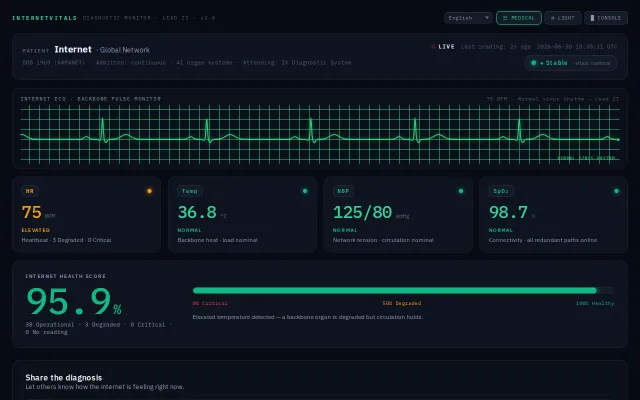Click 'Heartbeat · 3 Degraded · 0 Critical' text
The width and height of the screenshot is (640, 400).
66,240
